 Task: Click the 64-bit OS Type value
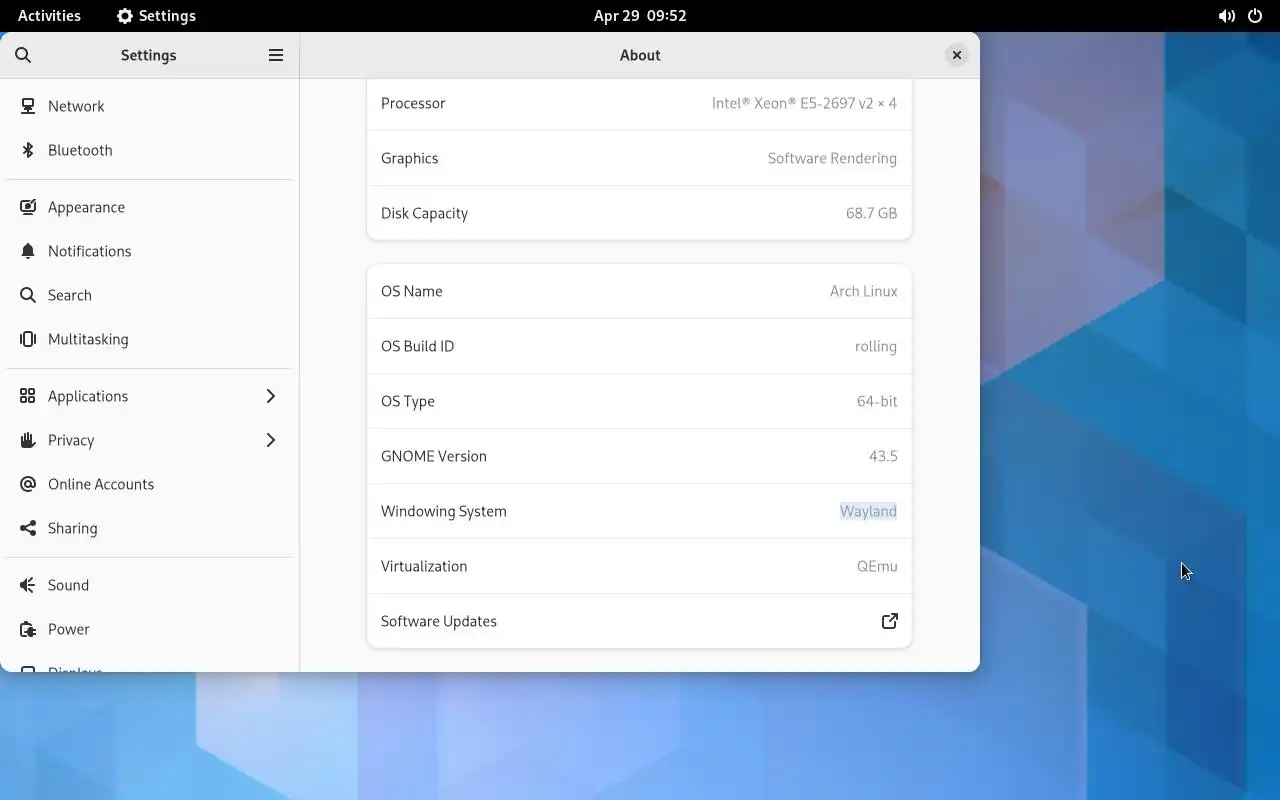tap(877, 401)
